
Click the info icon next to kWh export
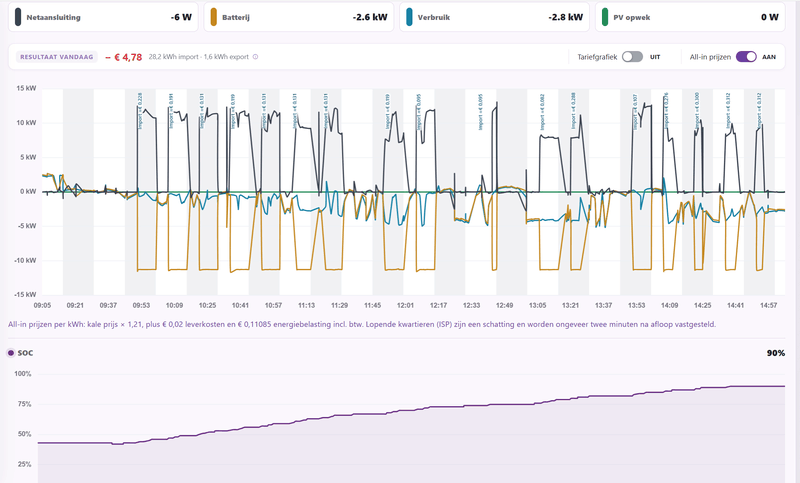(256, 57)
